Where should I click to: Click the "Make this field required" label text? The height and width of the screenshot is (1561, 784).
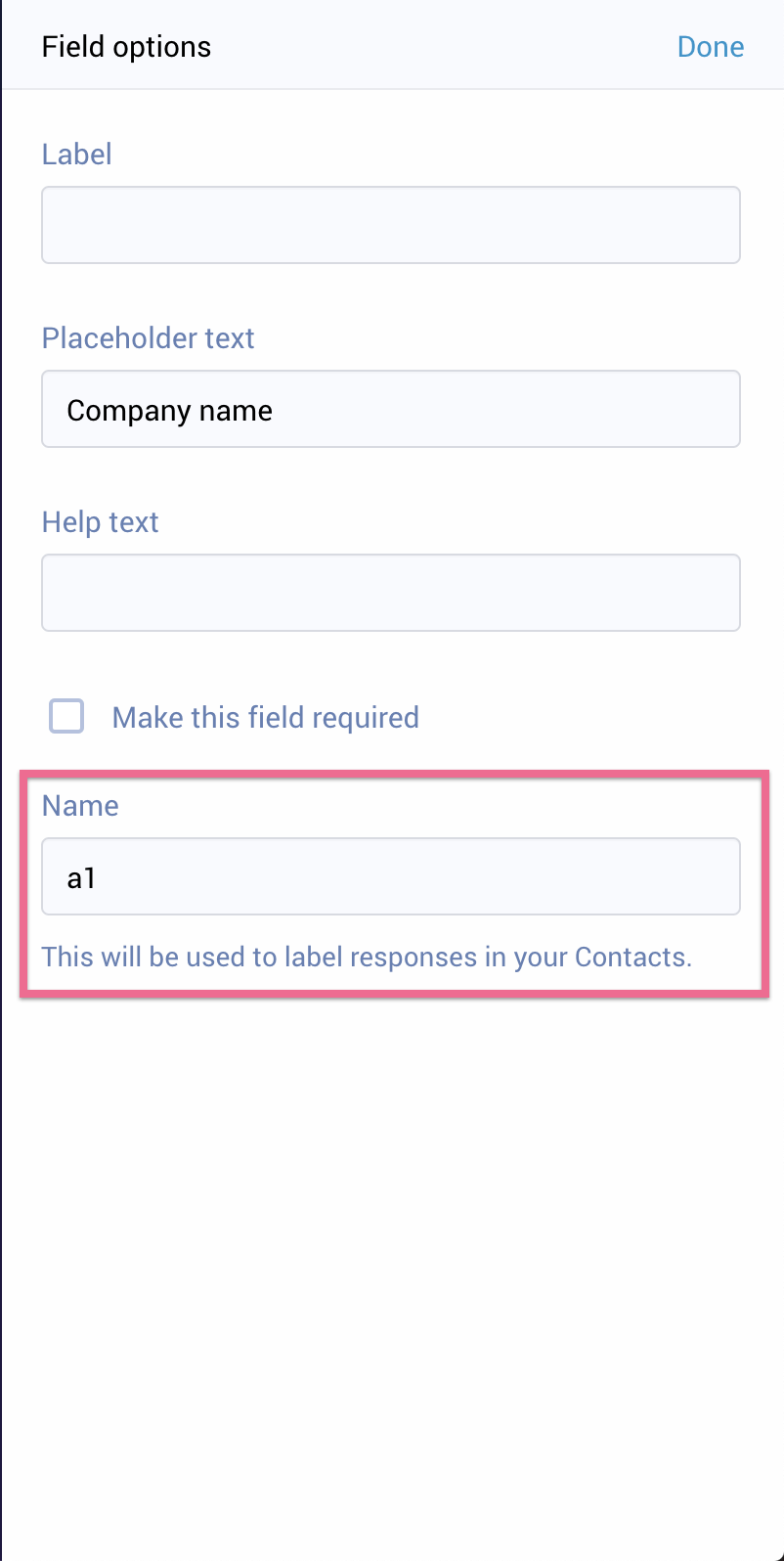265,718
